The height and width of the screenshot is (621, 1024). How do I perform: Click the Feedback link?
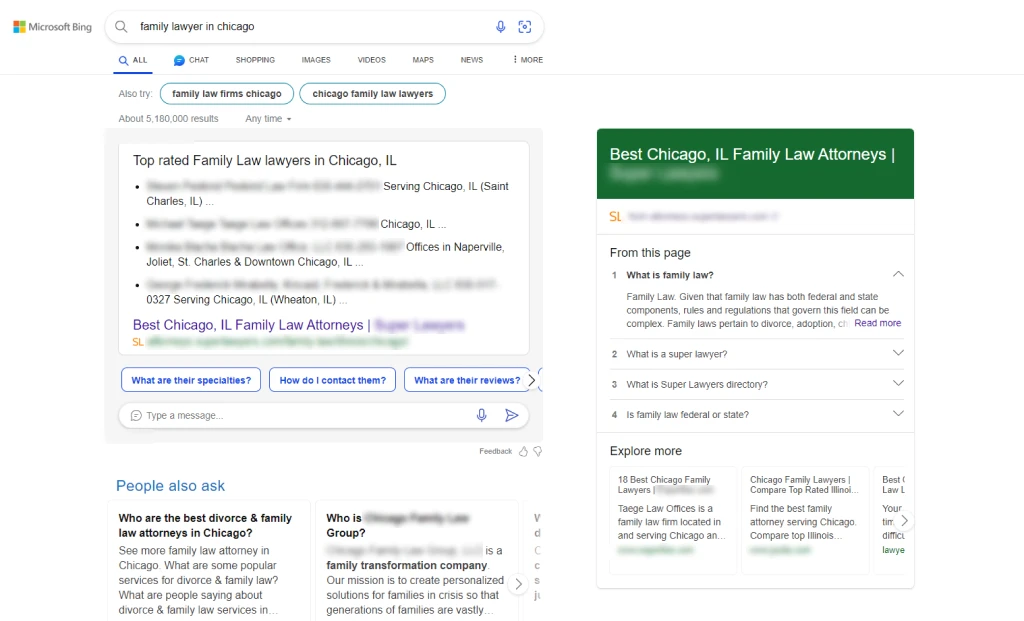click(x=495, y=451)
